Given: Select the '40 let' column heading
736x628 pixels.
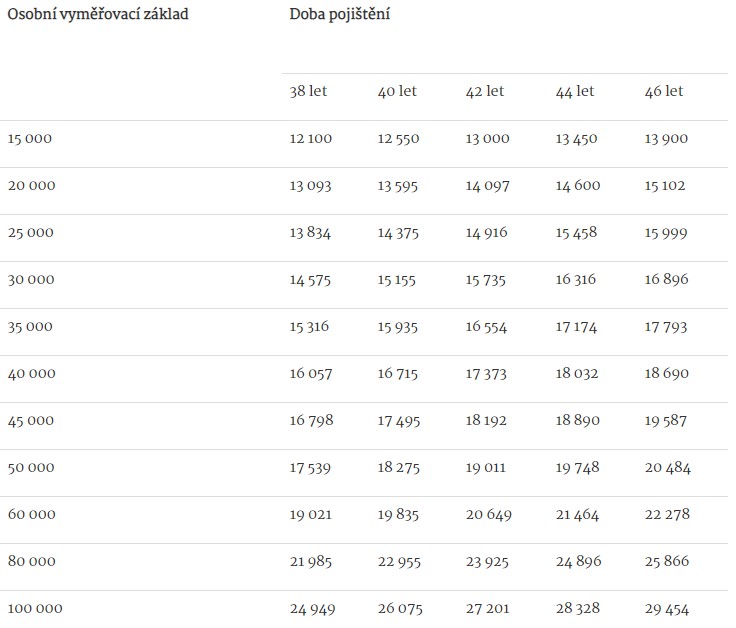Looking at the screenshot, I should pyautogui.click(x=397, y=91).
